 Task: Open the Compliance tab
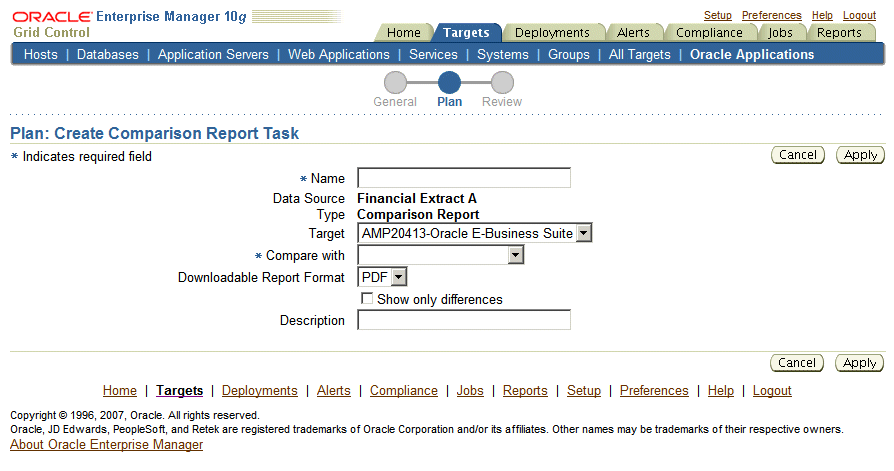tap(709, 33)
